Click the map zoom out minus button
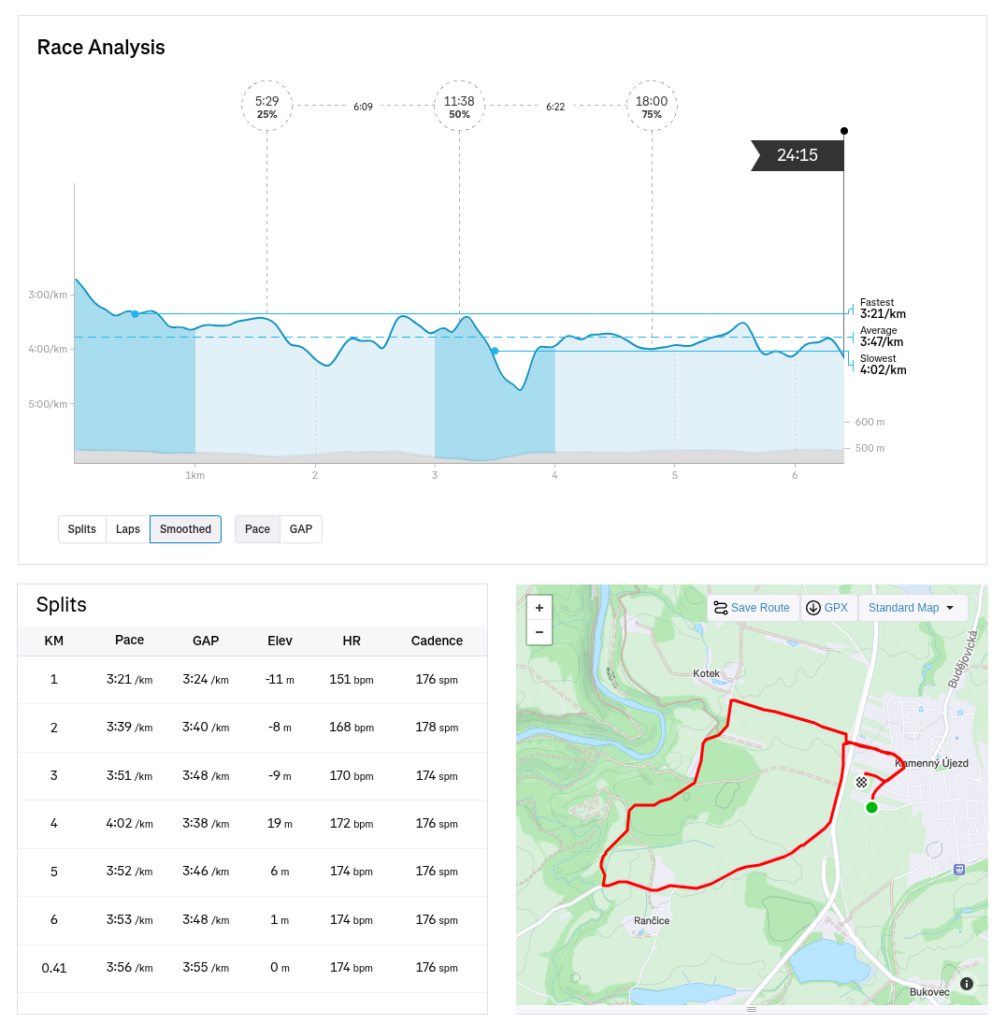Viewport: 1006px width, 1024px height. point(539,632)
